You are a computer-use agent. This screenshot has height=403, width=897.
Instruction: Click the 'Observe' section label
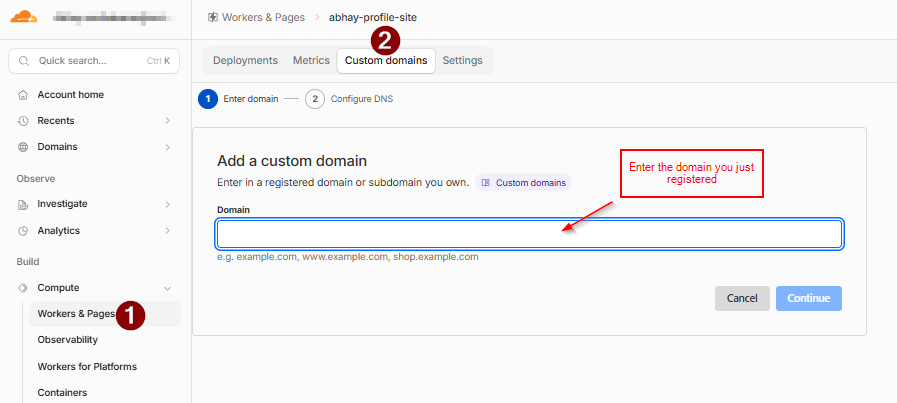coord(35,179)
